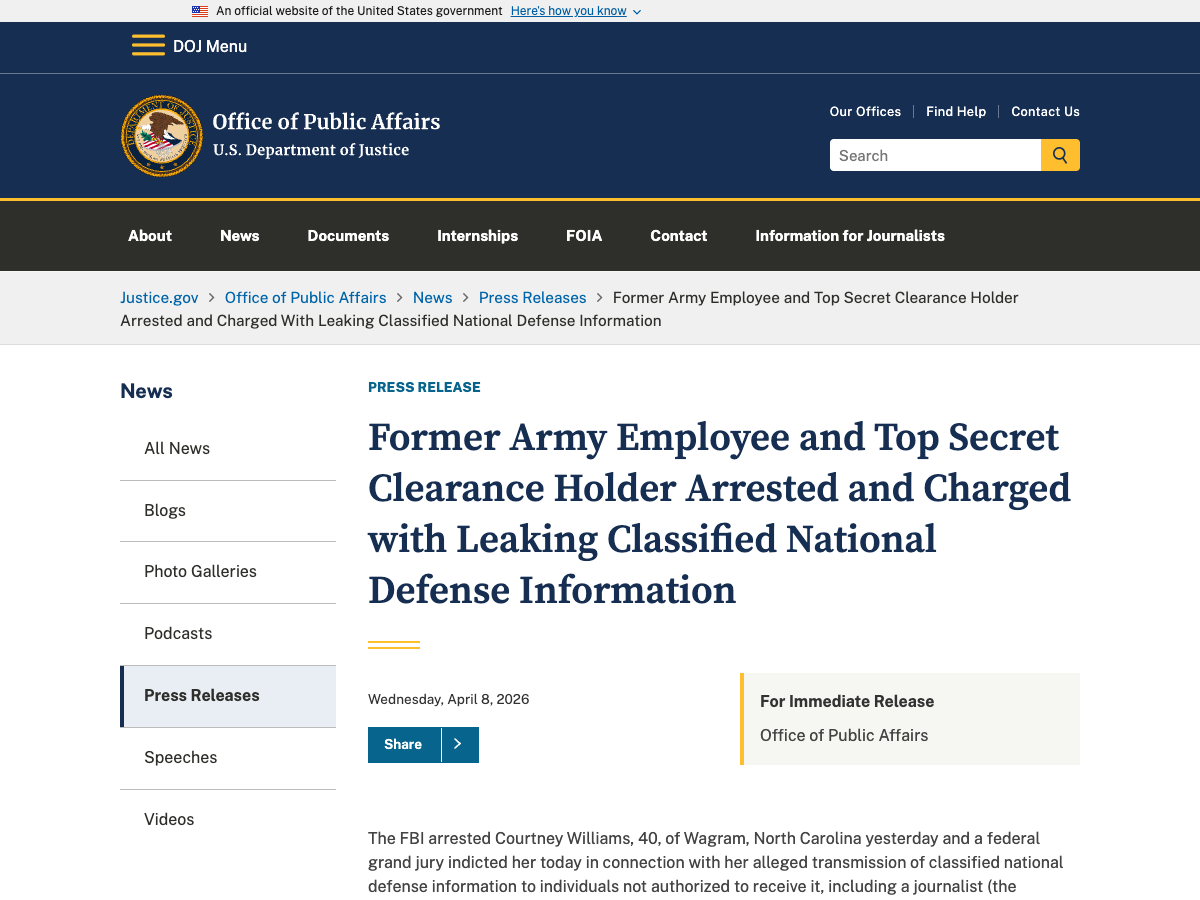Click the Department of Justice seal logo
Image resolution: width=1200 pixels, height=900 pixels.
click(161, 136)
